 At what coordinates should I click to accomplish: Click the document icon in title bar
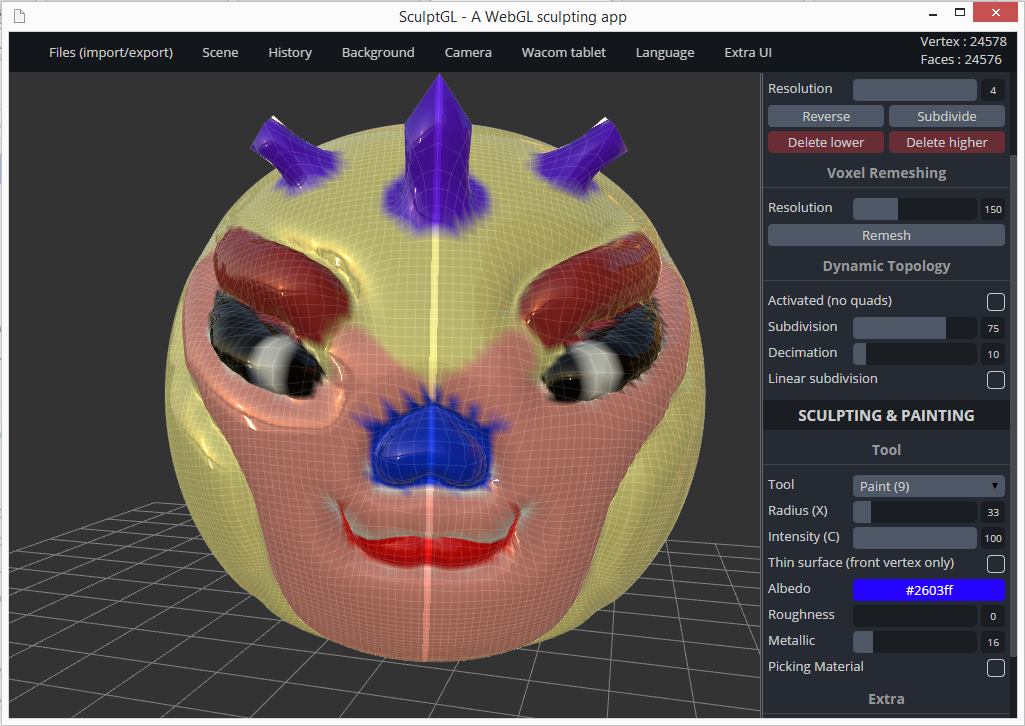coord(20,16)
